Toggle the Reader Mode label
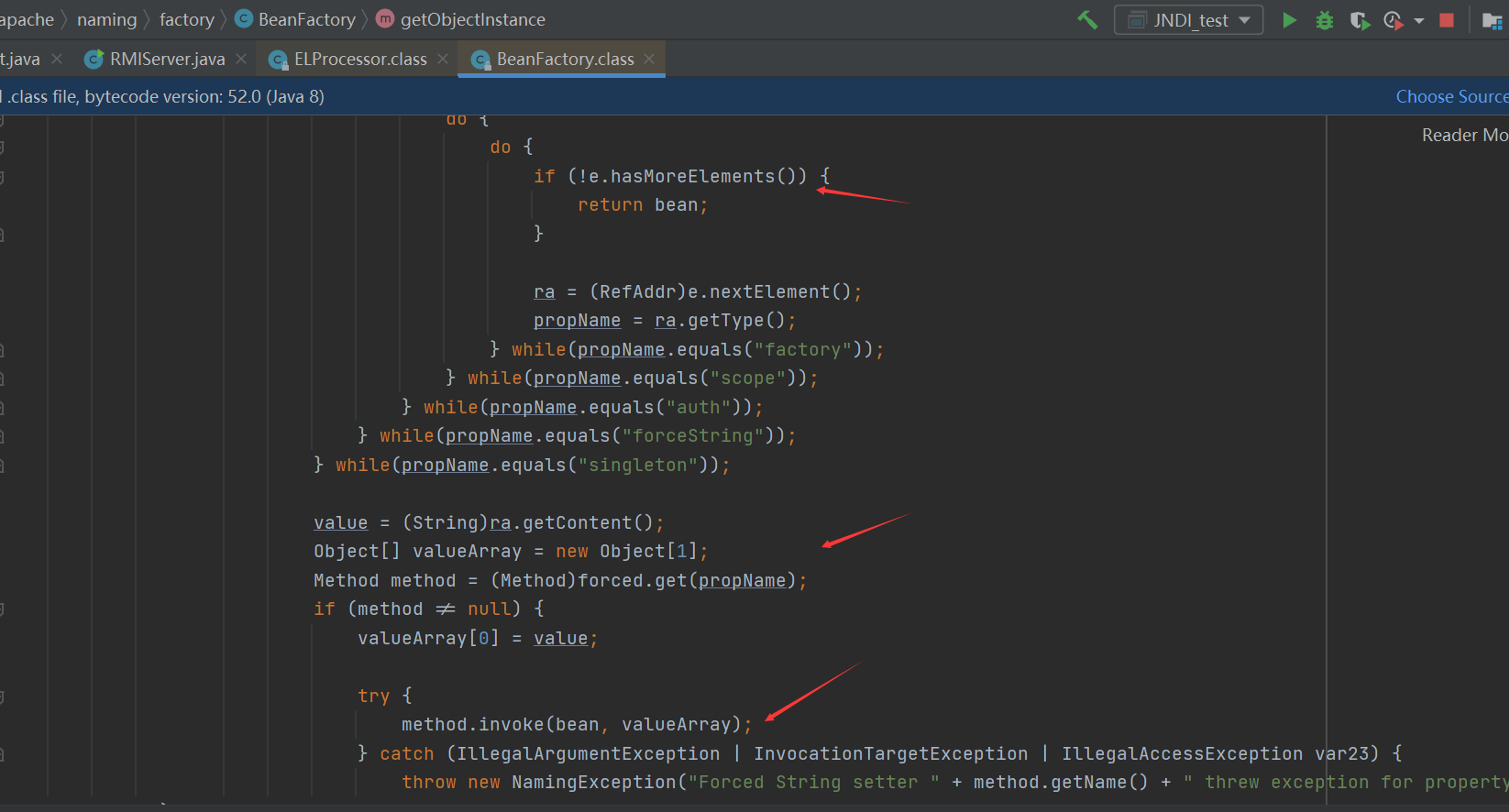The image size is (1509, 812). 1465,135
